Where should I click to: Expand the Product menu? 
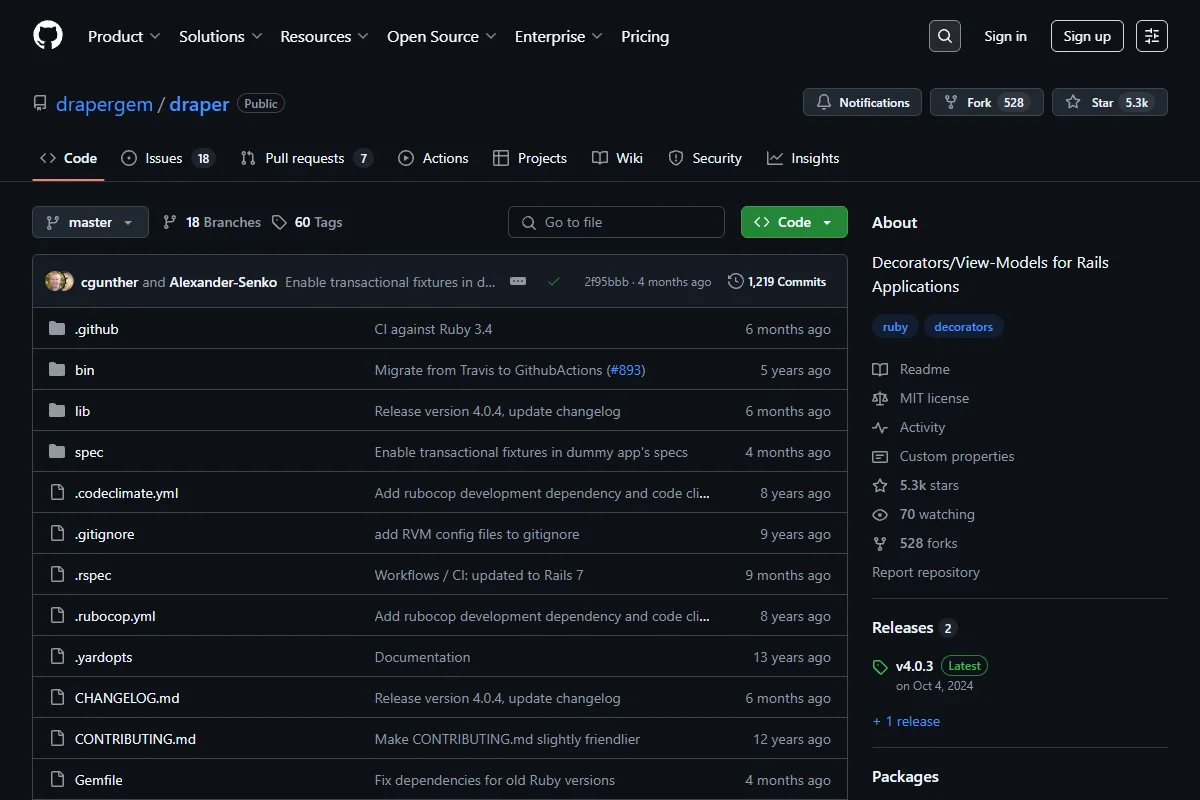click(124, 36)
